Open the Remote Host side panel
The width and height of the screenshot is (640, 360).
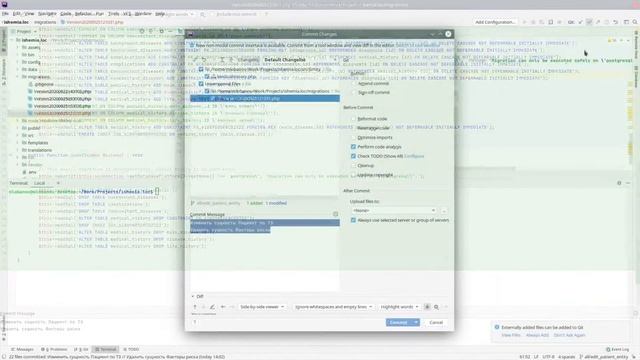click(x=636, y=44)
